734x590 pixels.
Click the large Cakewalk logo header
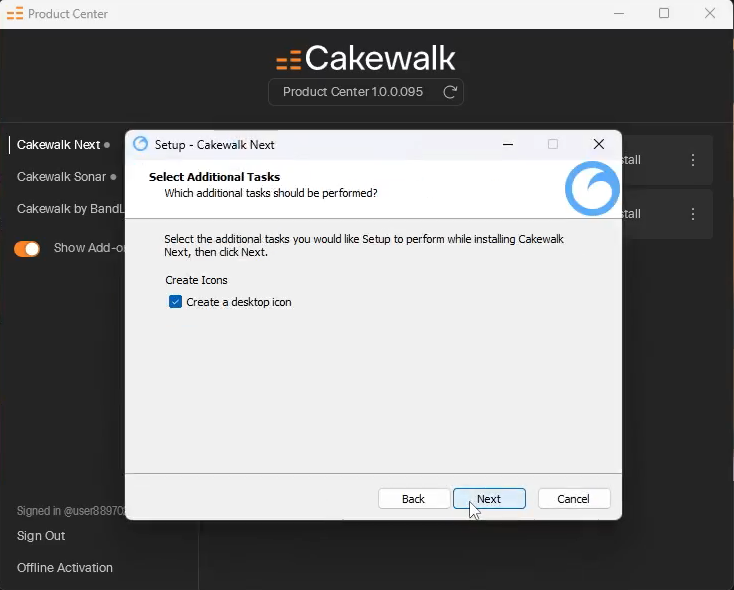click(366, 59)
